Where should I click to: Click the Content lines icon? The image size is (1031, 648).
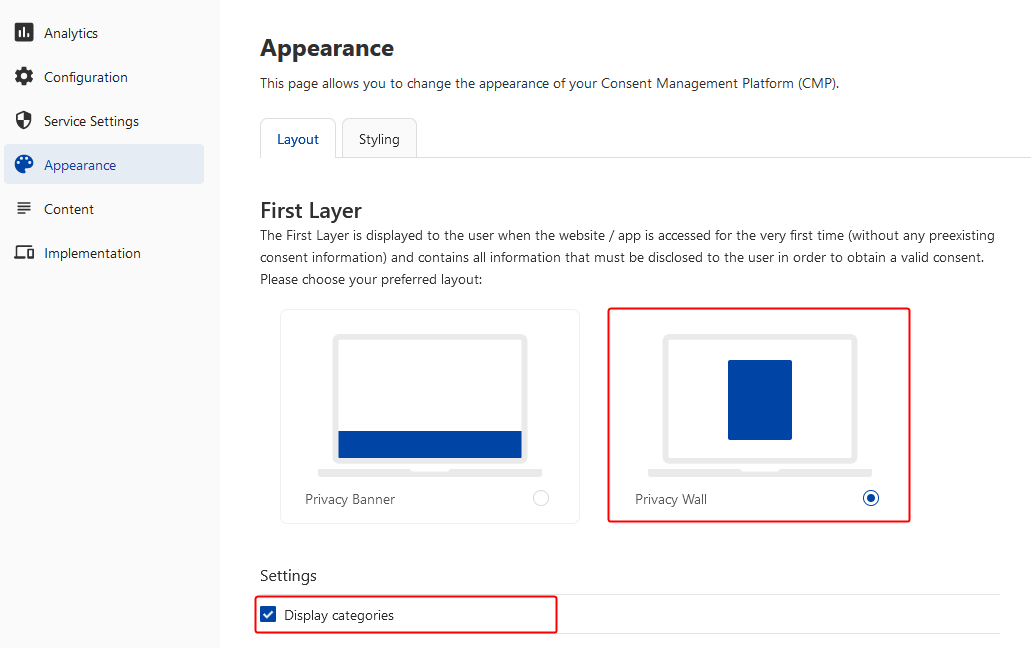click(x=24, y=208)
